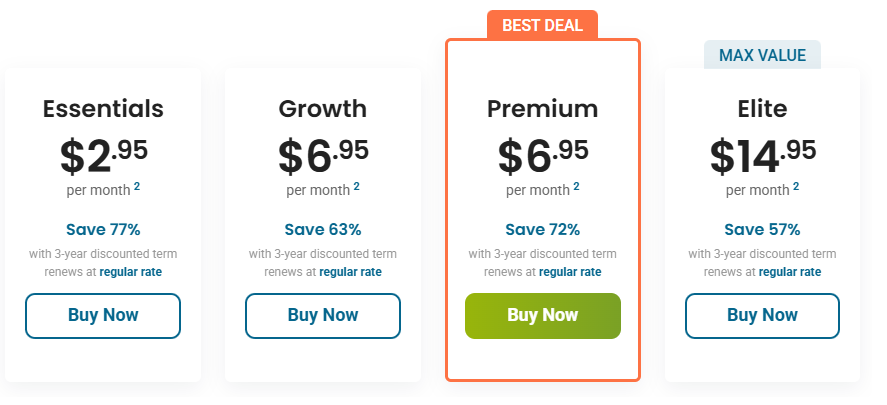Open regular rate link under Premium

(570, 272)
